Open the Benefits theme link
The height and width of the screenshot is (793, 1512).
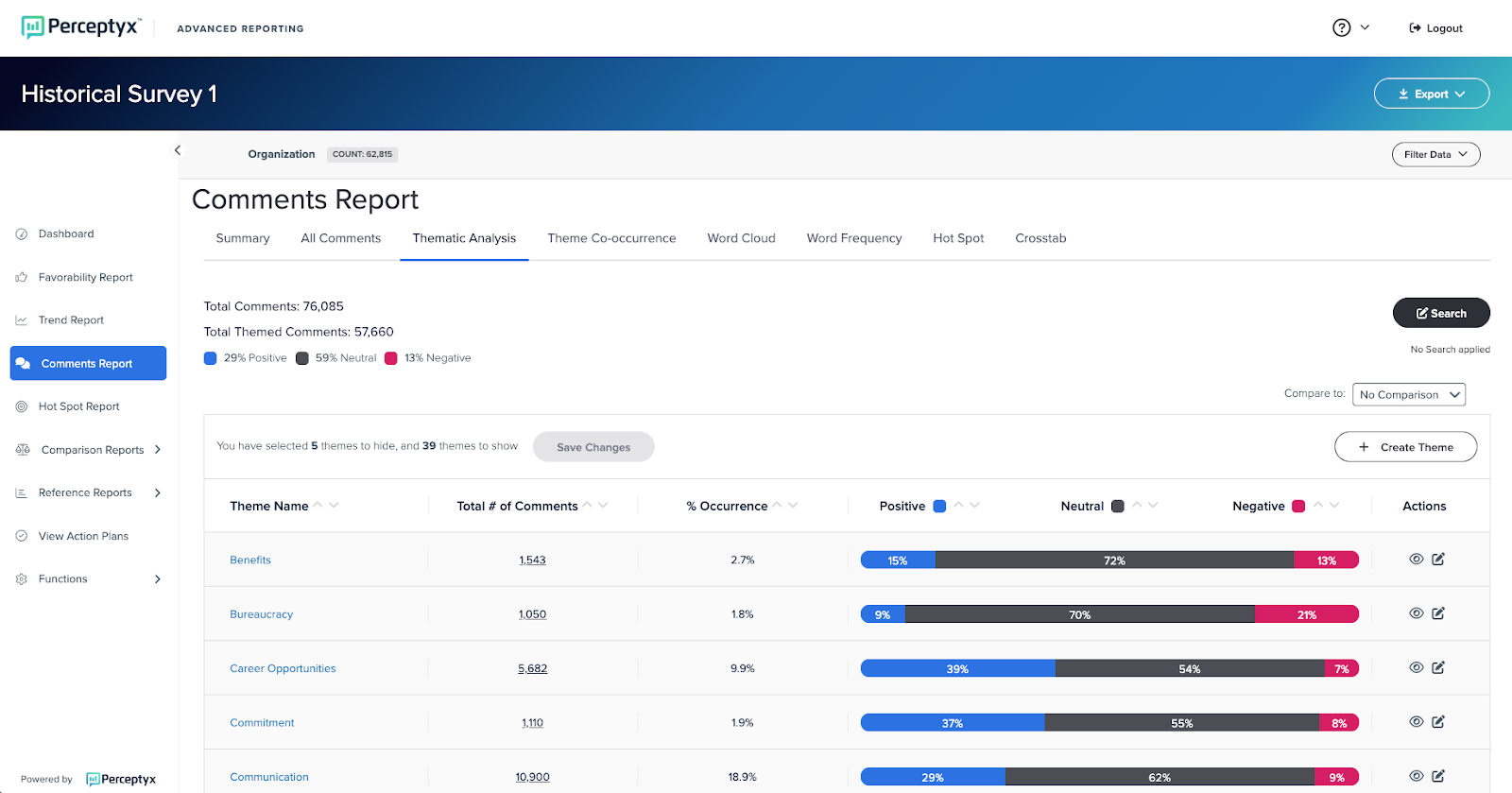click(250, 560)
